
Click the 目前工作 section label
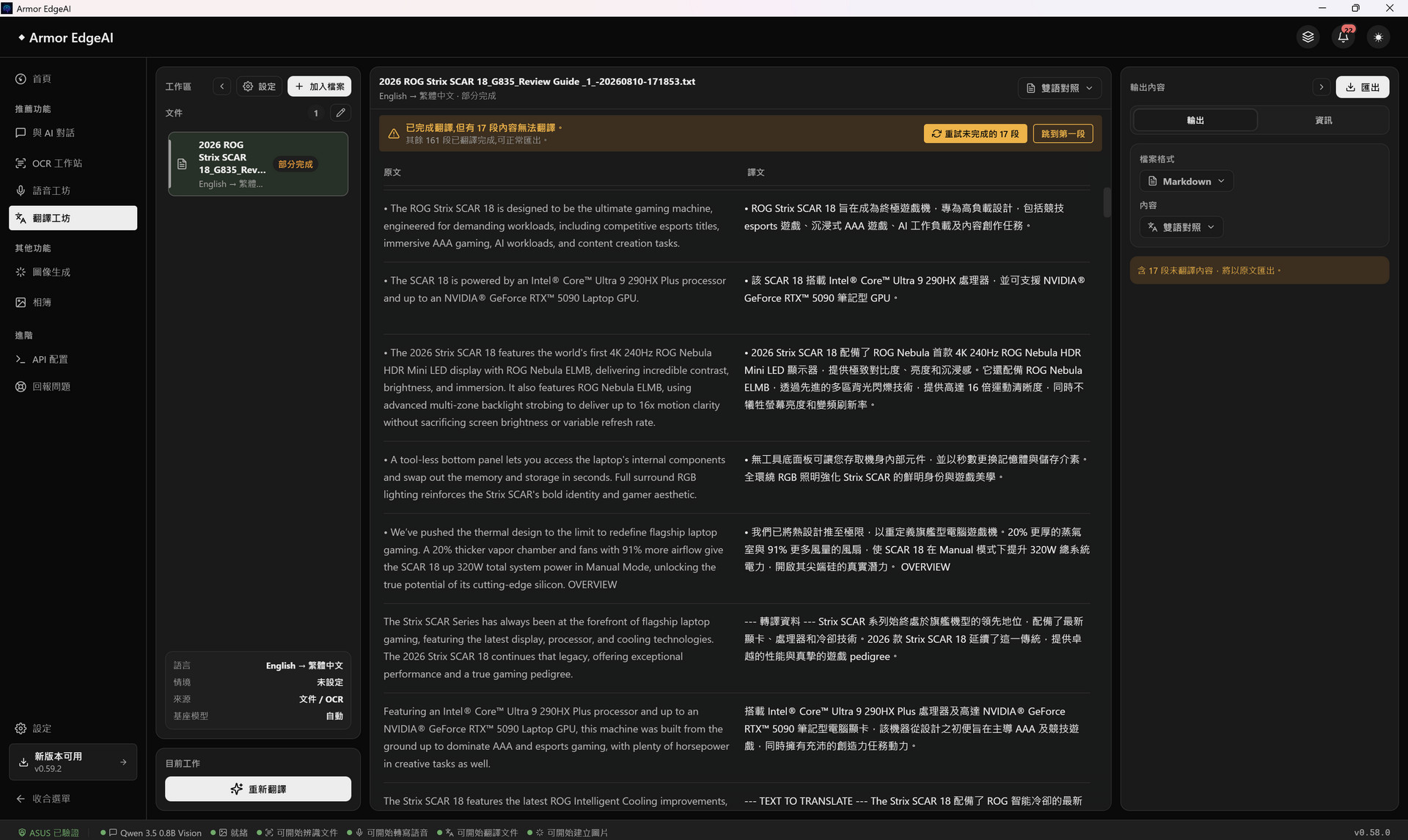coord(183,763)
